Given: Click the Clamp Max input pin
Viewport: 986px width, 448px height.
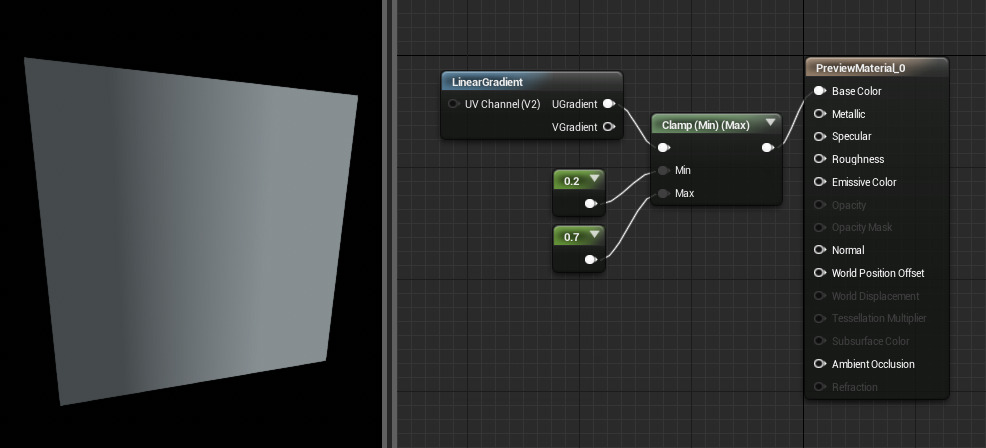Looking at the screenshot, I should click(663, 193).
